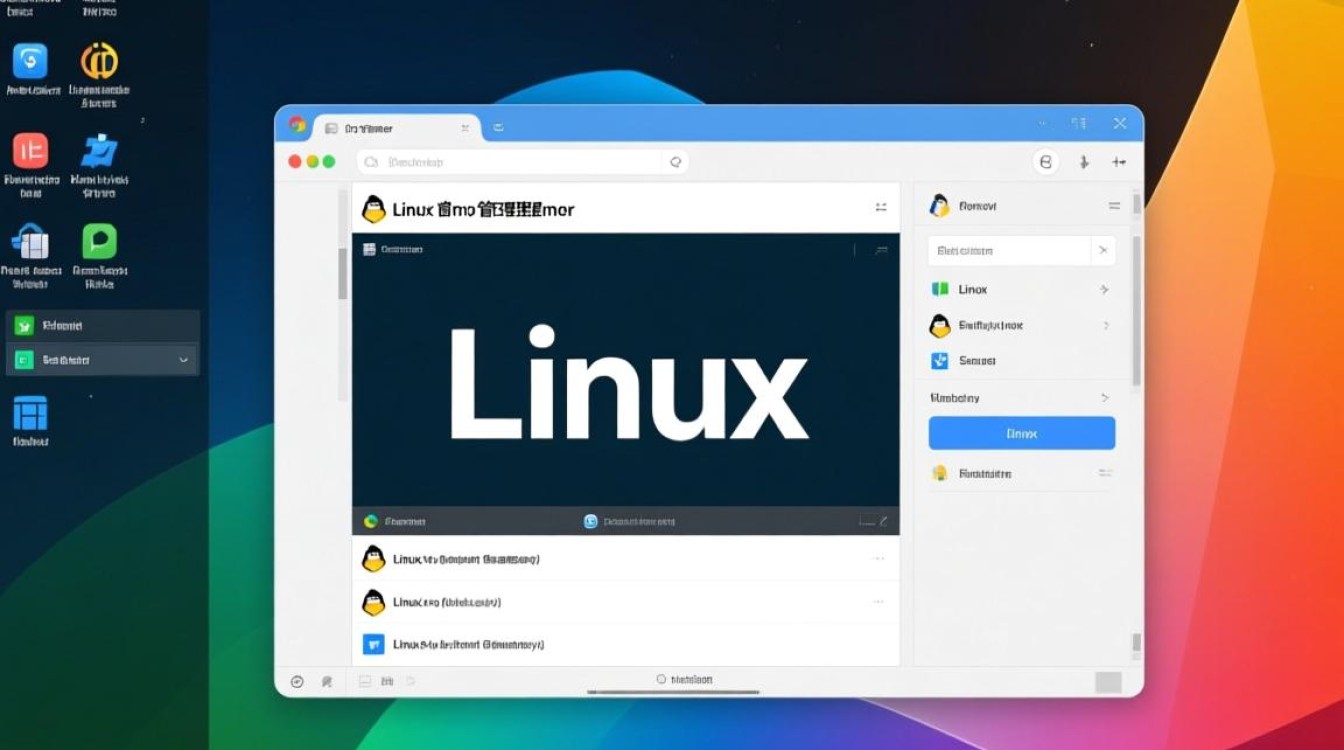Viewport: 1344px width, 750px height.
Task: Click the Chrome icon in the video status bar
Action: point(368,521)
